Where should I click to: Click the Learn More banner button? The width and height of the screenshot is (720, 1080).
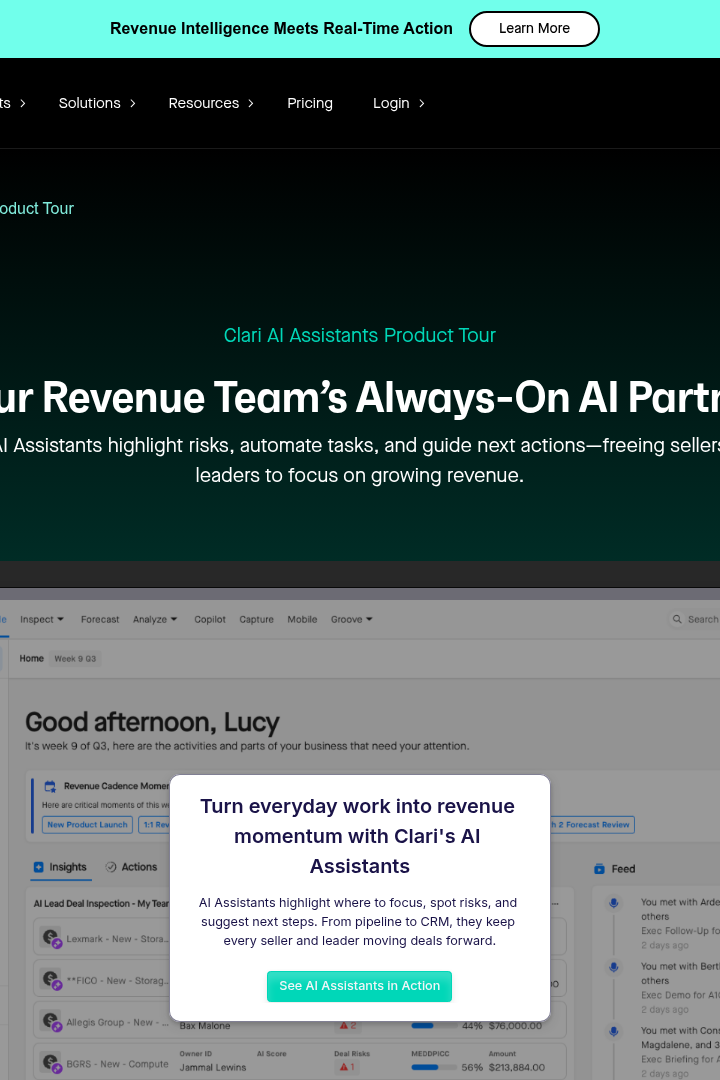tap(534, 29)
